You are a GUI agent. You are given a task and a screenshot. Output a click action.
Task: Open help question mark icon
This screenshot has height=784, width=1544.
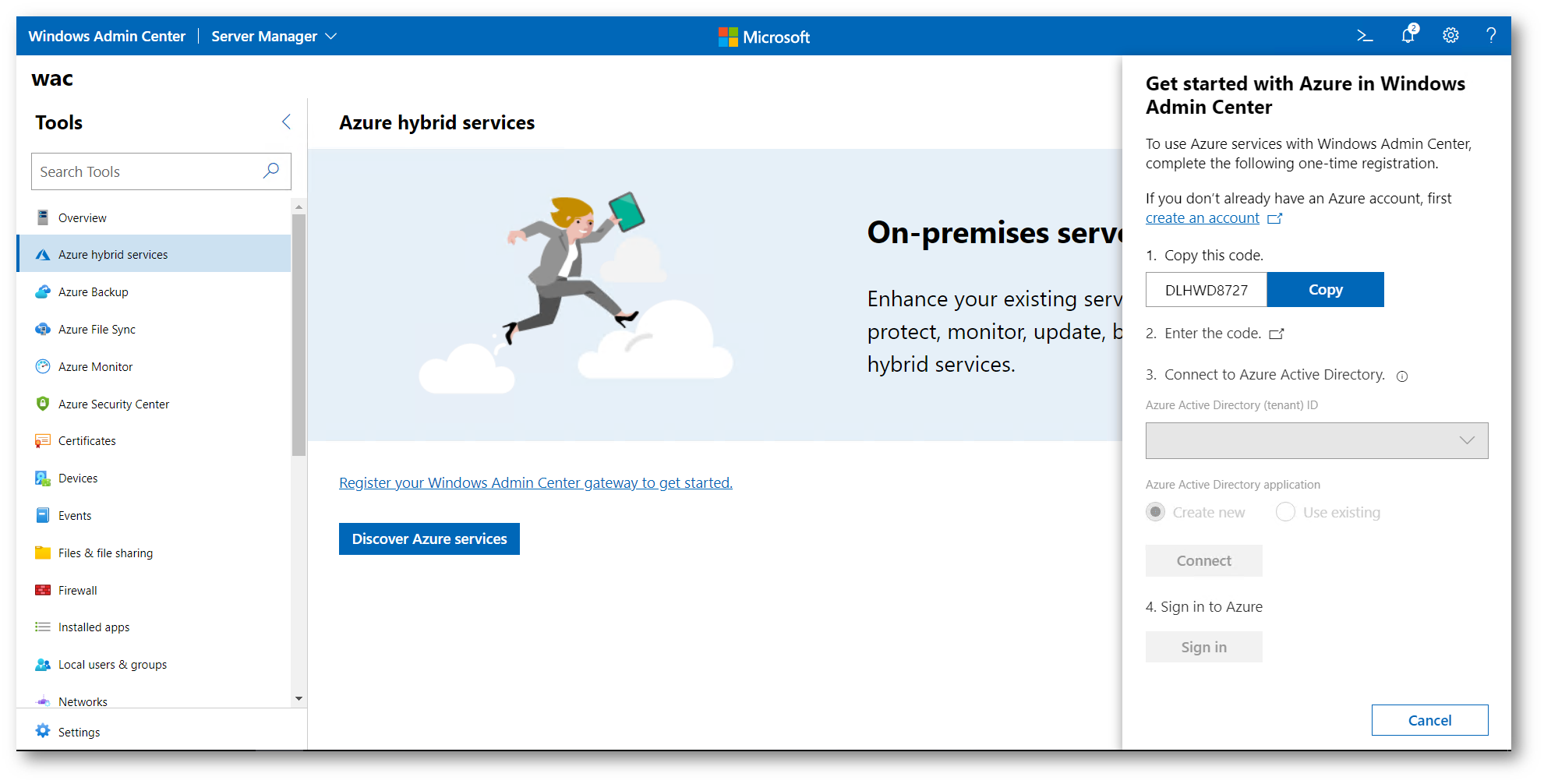[1491, 36]
